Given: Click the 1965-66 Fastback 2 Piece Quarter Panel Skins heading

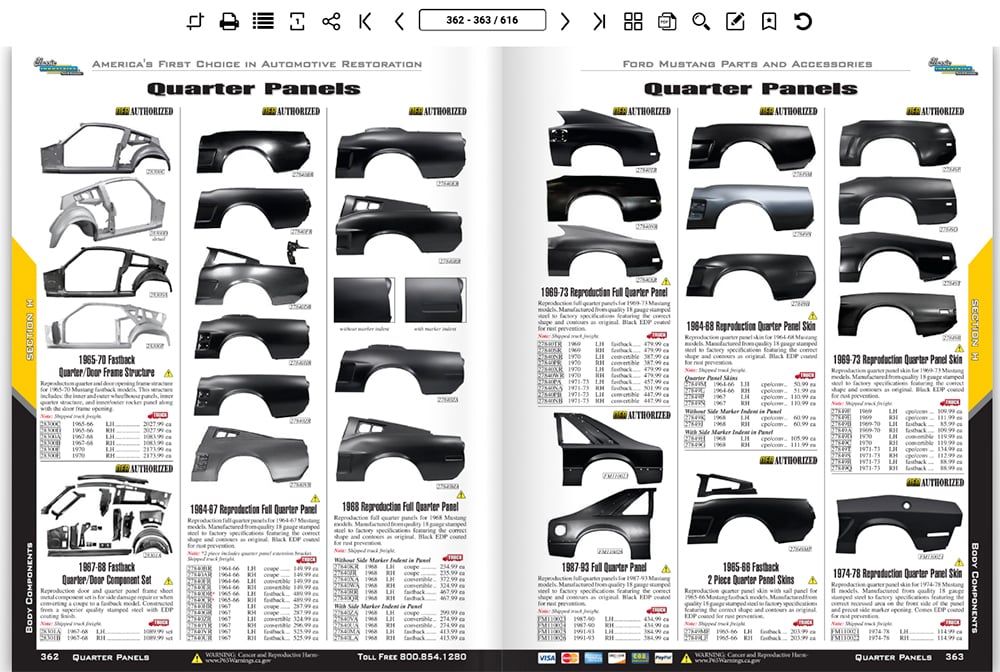Looking at the screenshot, I should (x=751, y=573).
